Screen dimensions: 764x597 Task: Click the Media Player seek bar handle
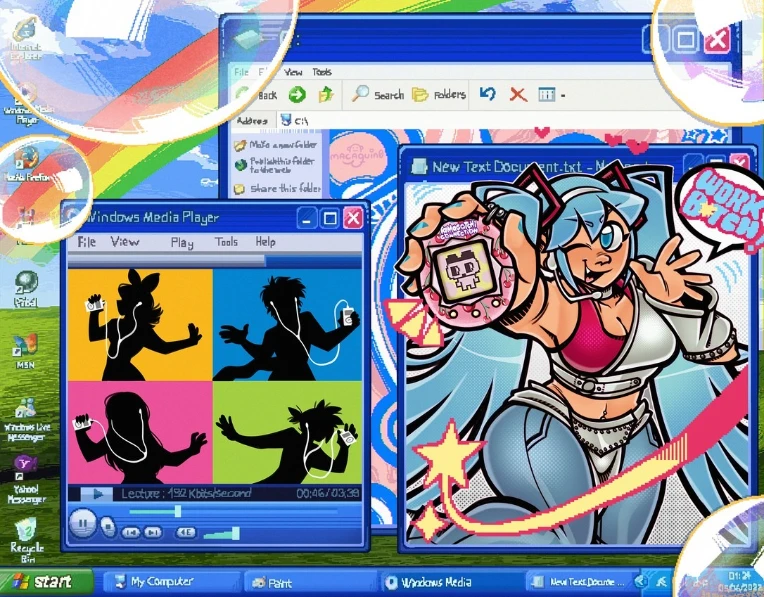(178, 511)
